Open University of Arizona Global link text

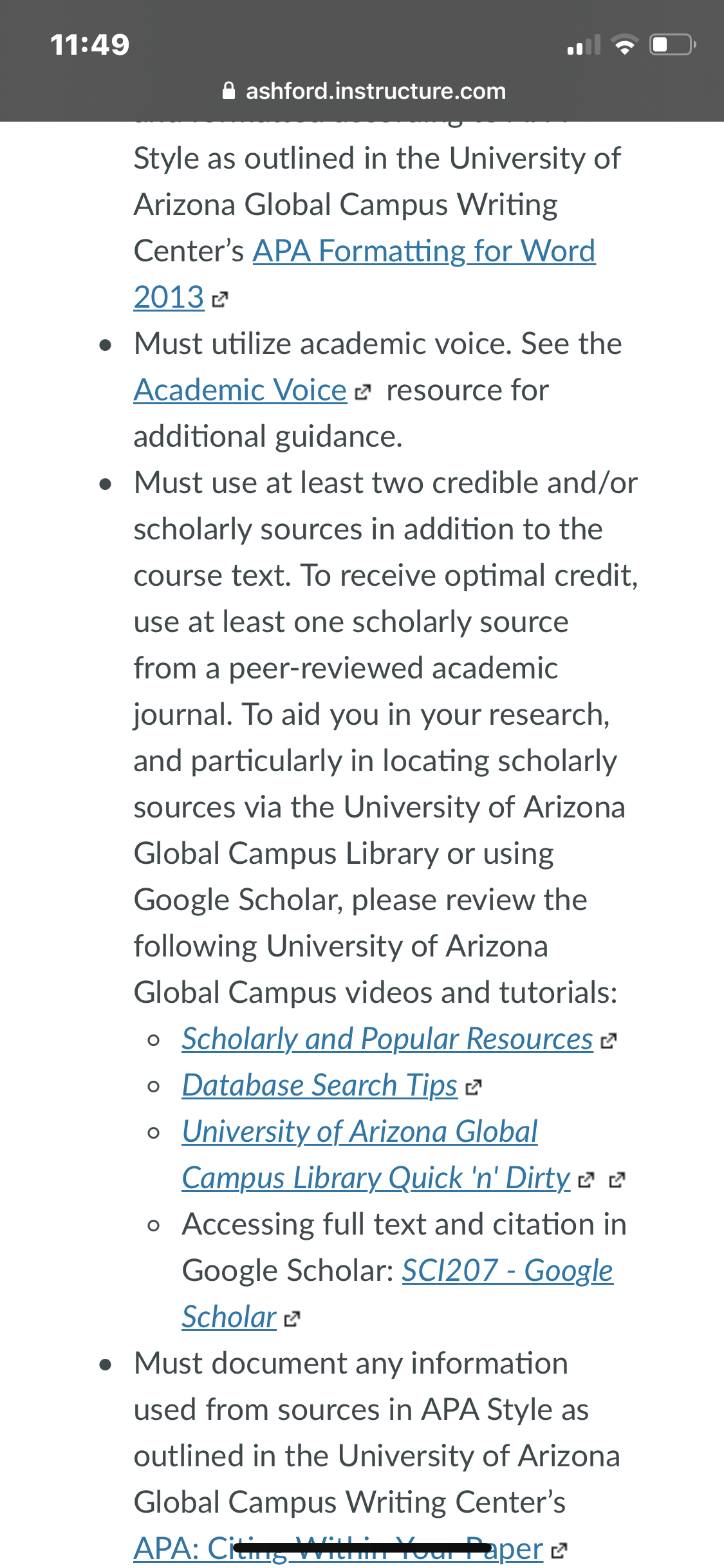click(x=360, y=1132)
